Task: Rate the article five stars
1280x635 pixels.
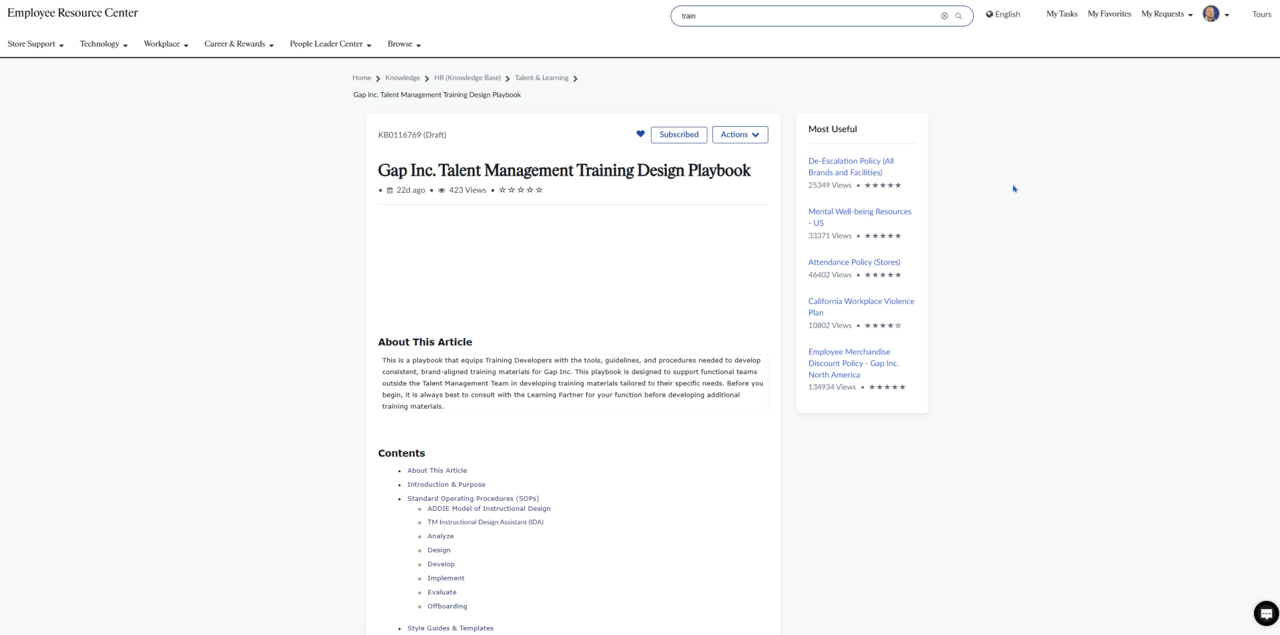Action: click(x=539, y=190)
